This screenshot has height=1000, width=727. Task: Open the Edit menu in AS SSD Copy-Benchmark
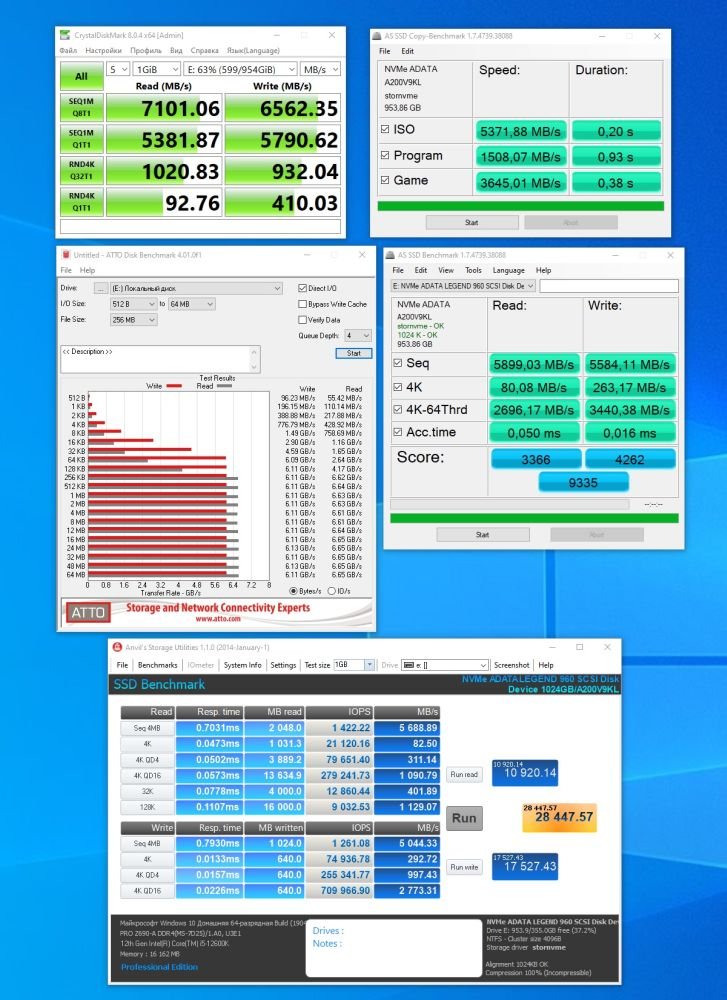click(408, 51)
